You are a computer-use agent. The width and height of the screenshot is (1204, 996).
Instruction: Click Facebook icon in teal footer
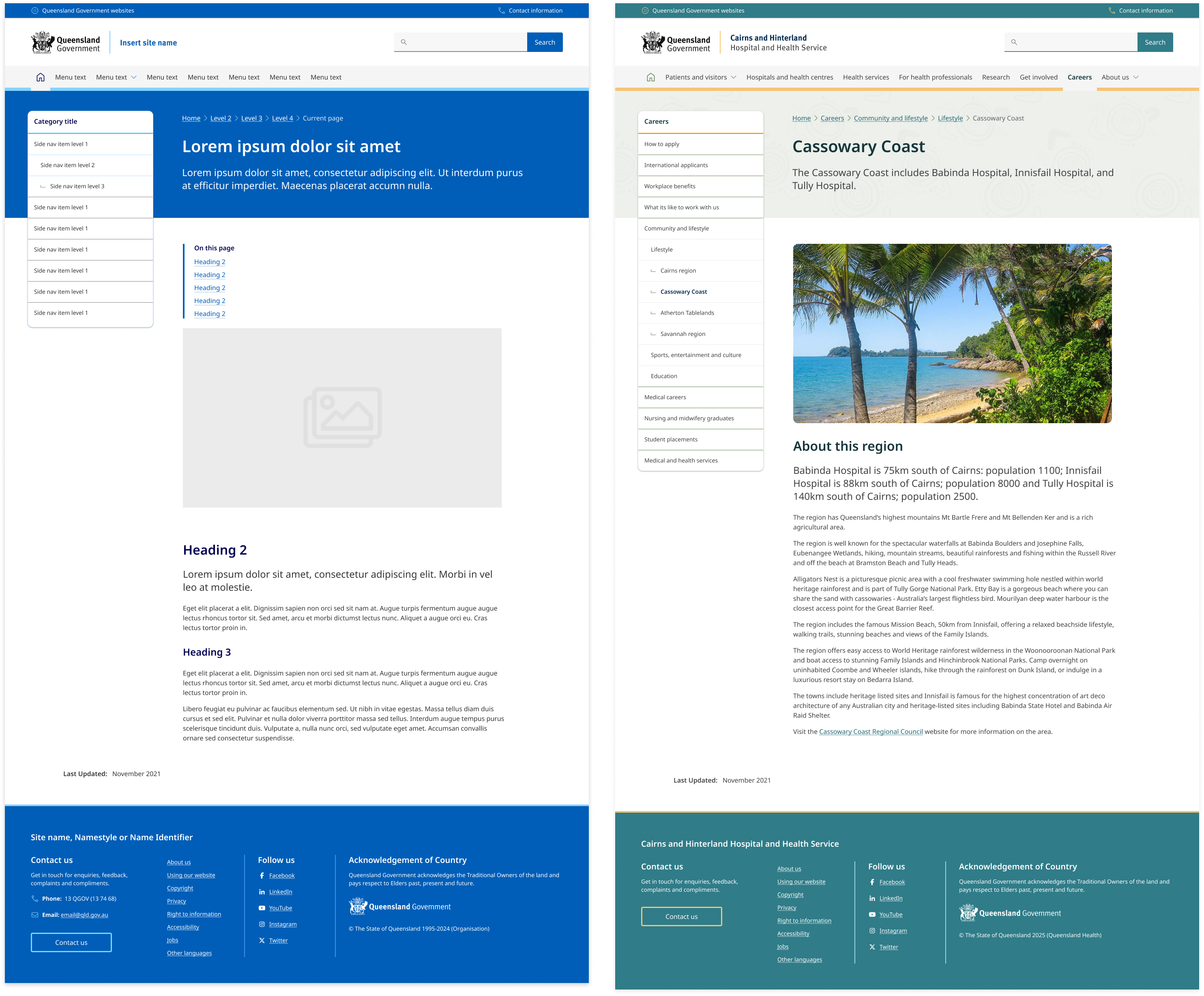[872, 882]
